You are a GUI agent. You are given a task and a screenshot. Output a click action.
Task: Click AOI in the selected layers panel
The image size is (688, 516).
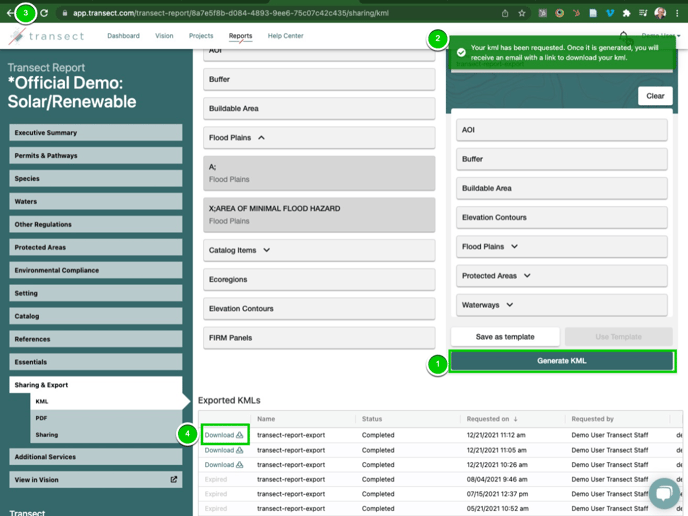click(x=562, y=130)
